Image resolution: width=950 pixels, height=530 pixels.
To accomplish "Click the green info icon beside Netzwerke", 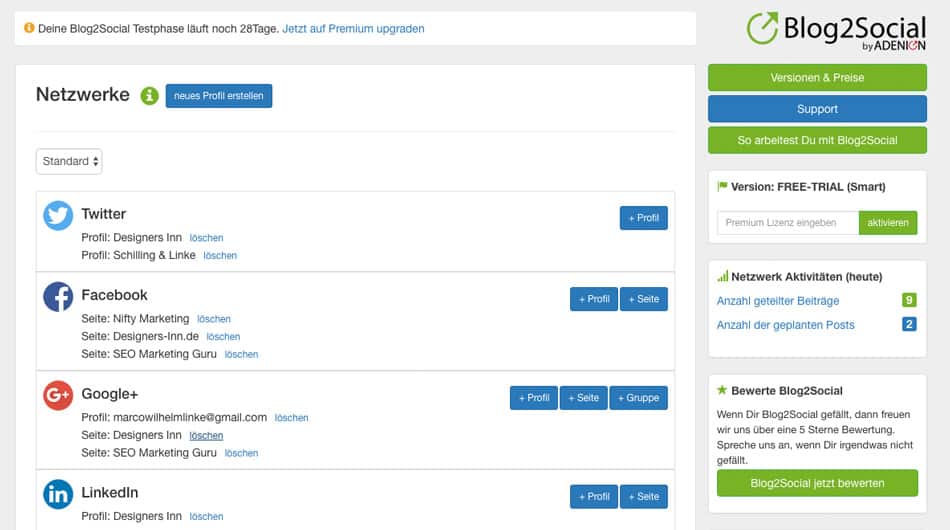I will pos(149,96).
